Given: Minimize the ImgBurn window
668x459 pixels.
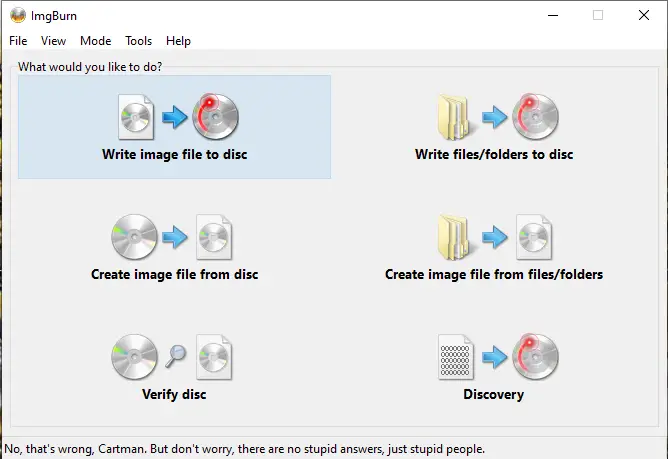Looking at the screenshot, I should click(x=553, y=15).
